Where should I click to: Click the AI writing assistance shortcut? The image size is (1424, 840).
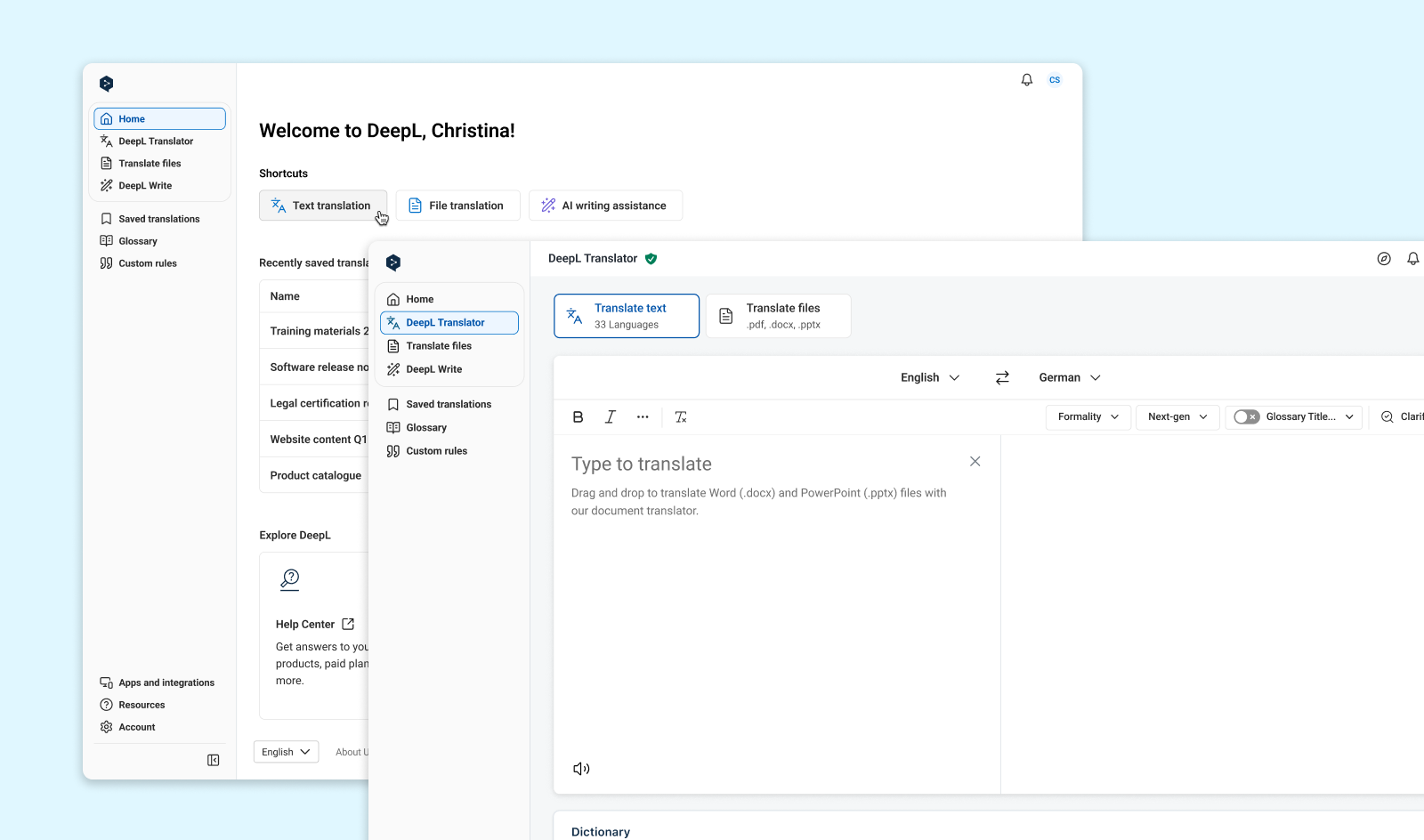[605, 206]
